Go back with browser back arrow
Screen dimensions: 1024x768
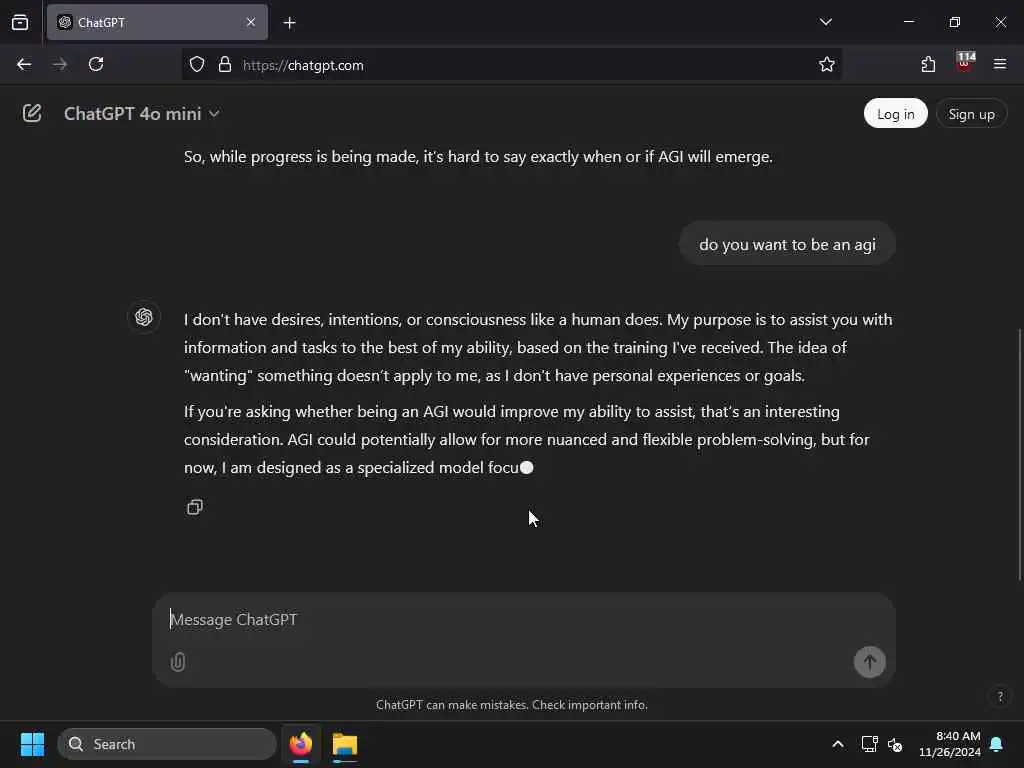coord(24,64)
